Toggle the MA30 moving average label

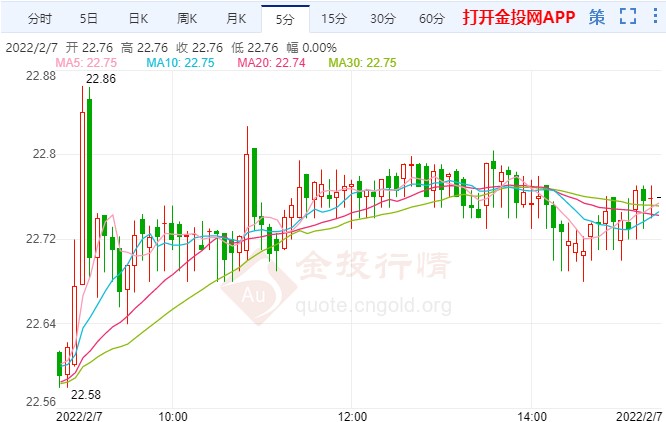[362, 63]
